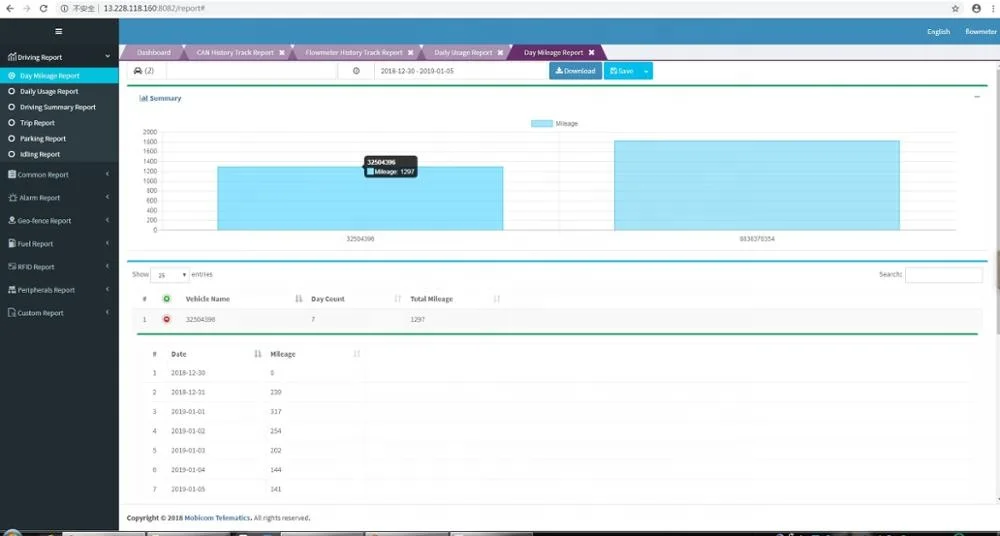Click the 8836370354 mileage bar in chart
Viewport: 1000px width, 536px height.
click(x=756, y=185)
